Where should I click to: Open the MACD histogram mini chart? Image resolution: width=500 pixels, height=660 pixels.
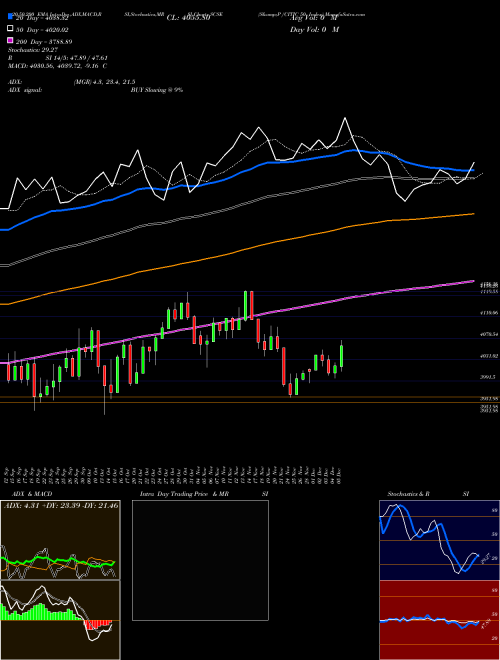pyautogui.click(x=60, y=620)
